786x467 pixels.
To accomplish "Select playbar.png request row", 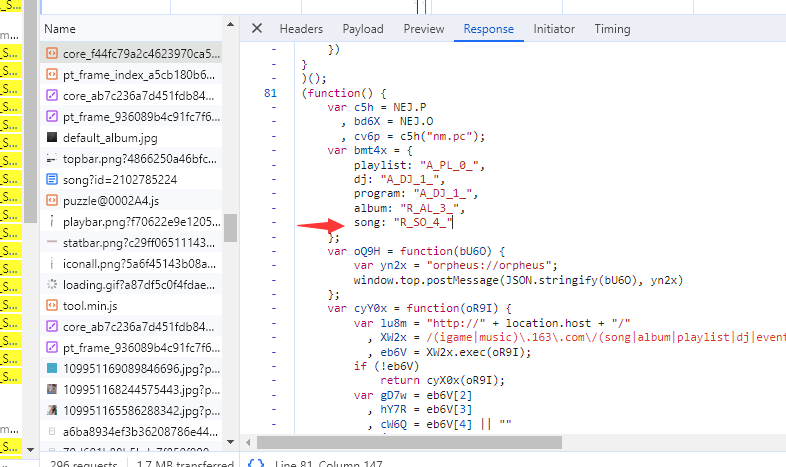I will tap(131, 222).
